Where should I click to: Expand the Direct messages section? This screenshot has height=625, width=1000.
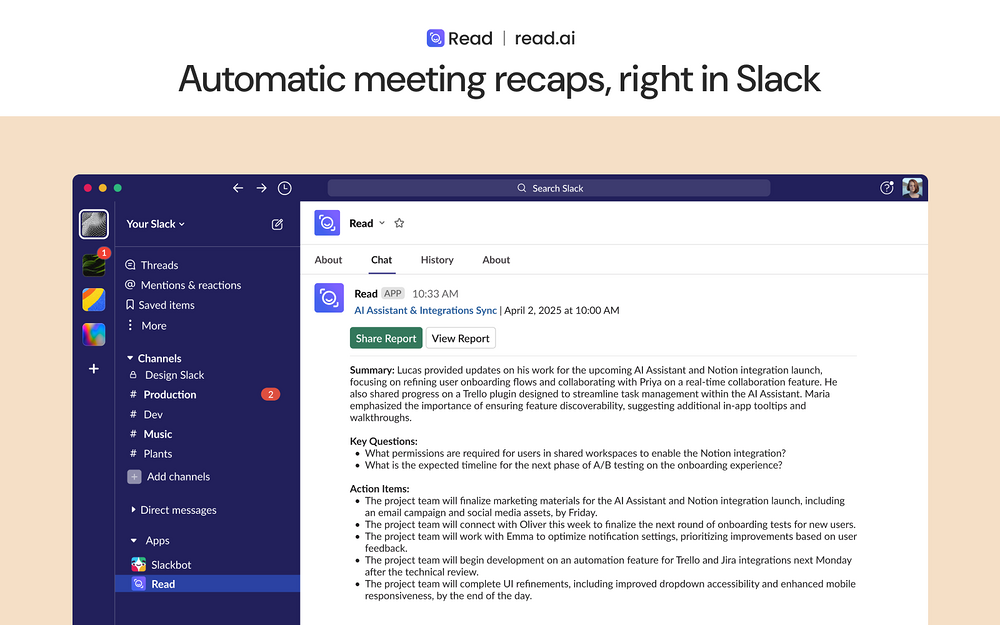coord(133,510)
